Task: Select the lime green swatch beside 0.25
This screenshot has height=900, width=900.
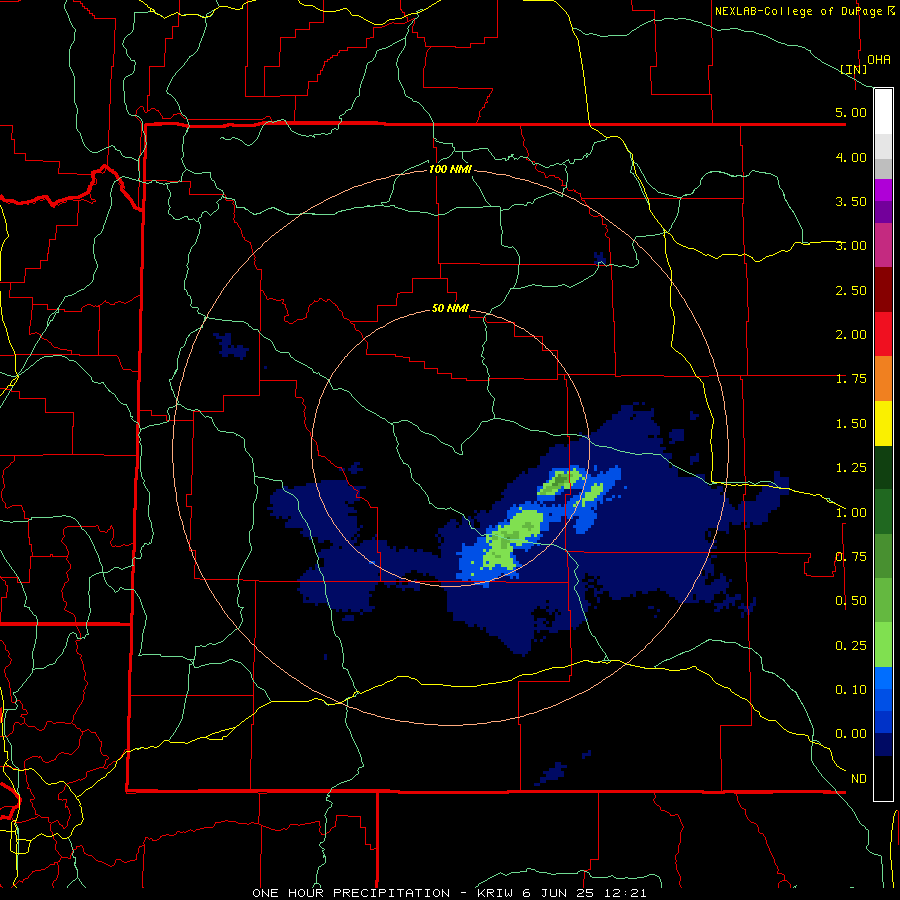Action: click(883, 645)
